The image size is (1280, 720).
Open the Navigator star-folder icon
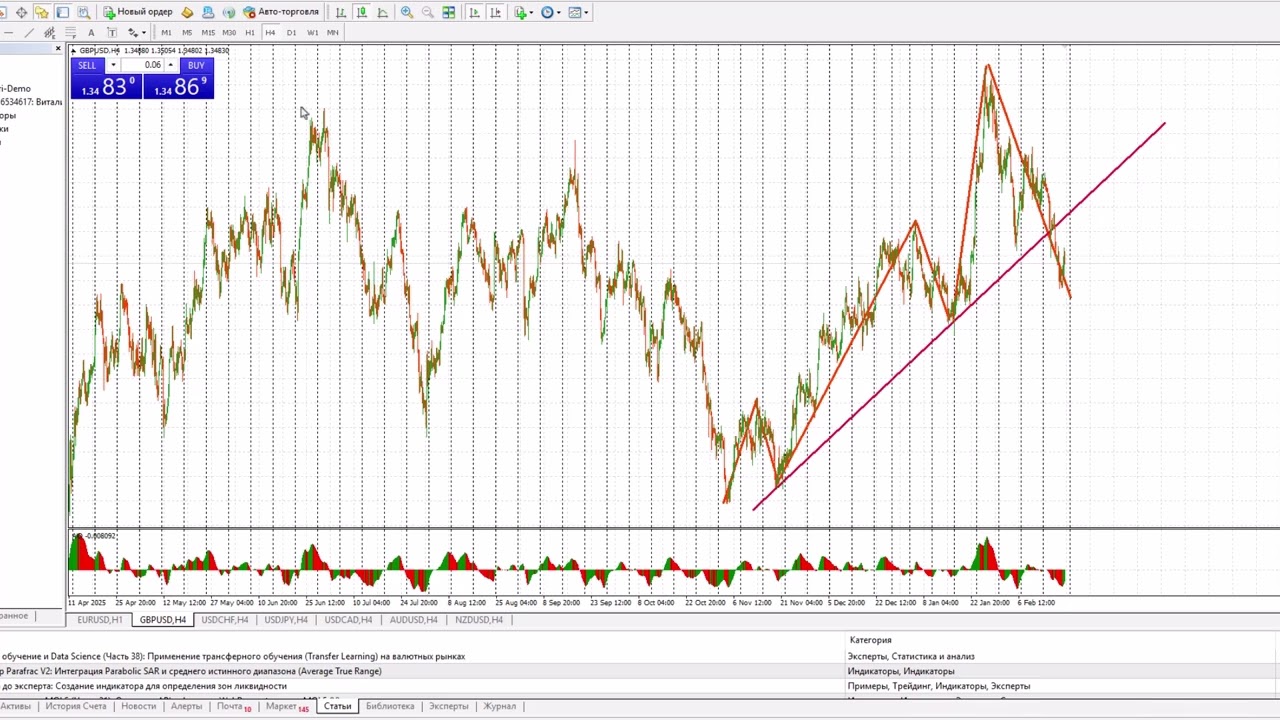pos(42,12)
